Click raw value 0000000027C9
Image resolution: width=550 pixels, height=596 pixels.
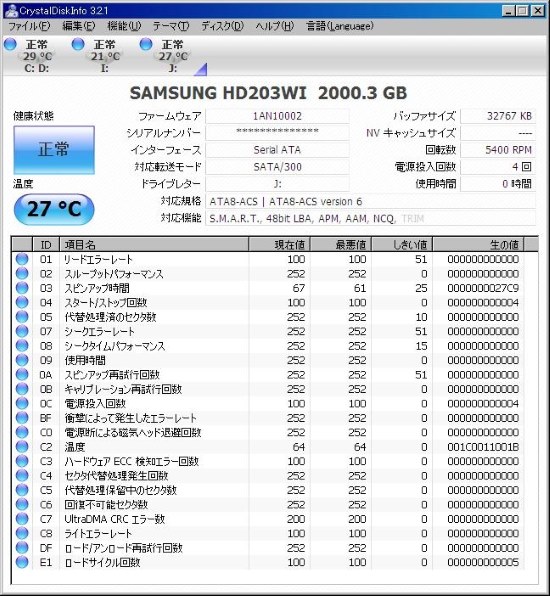click(483, 288)
